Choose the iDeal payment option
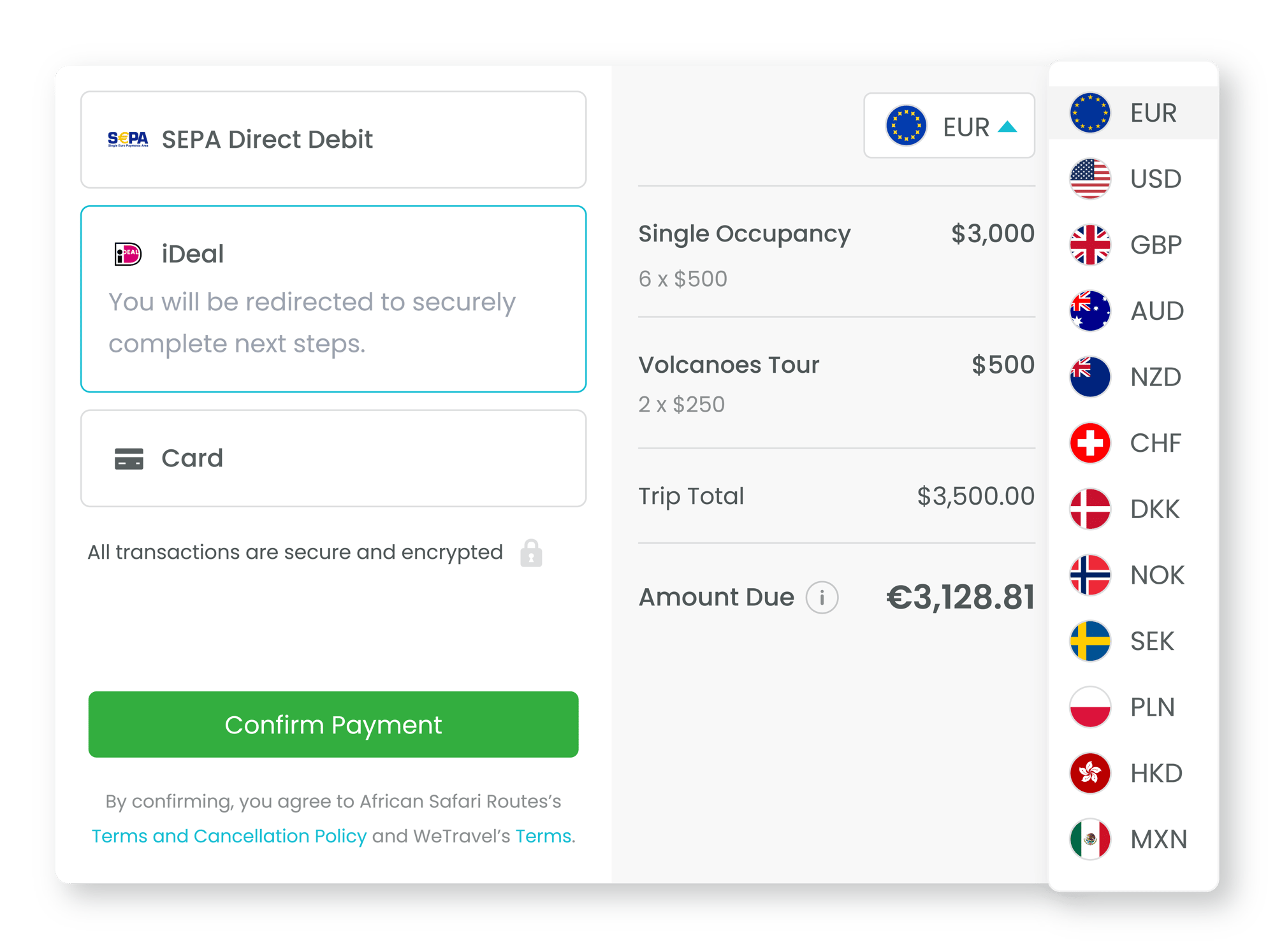The height and width of the screenshot is (952, 1275). [x=333, y=299]
